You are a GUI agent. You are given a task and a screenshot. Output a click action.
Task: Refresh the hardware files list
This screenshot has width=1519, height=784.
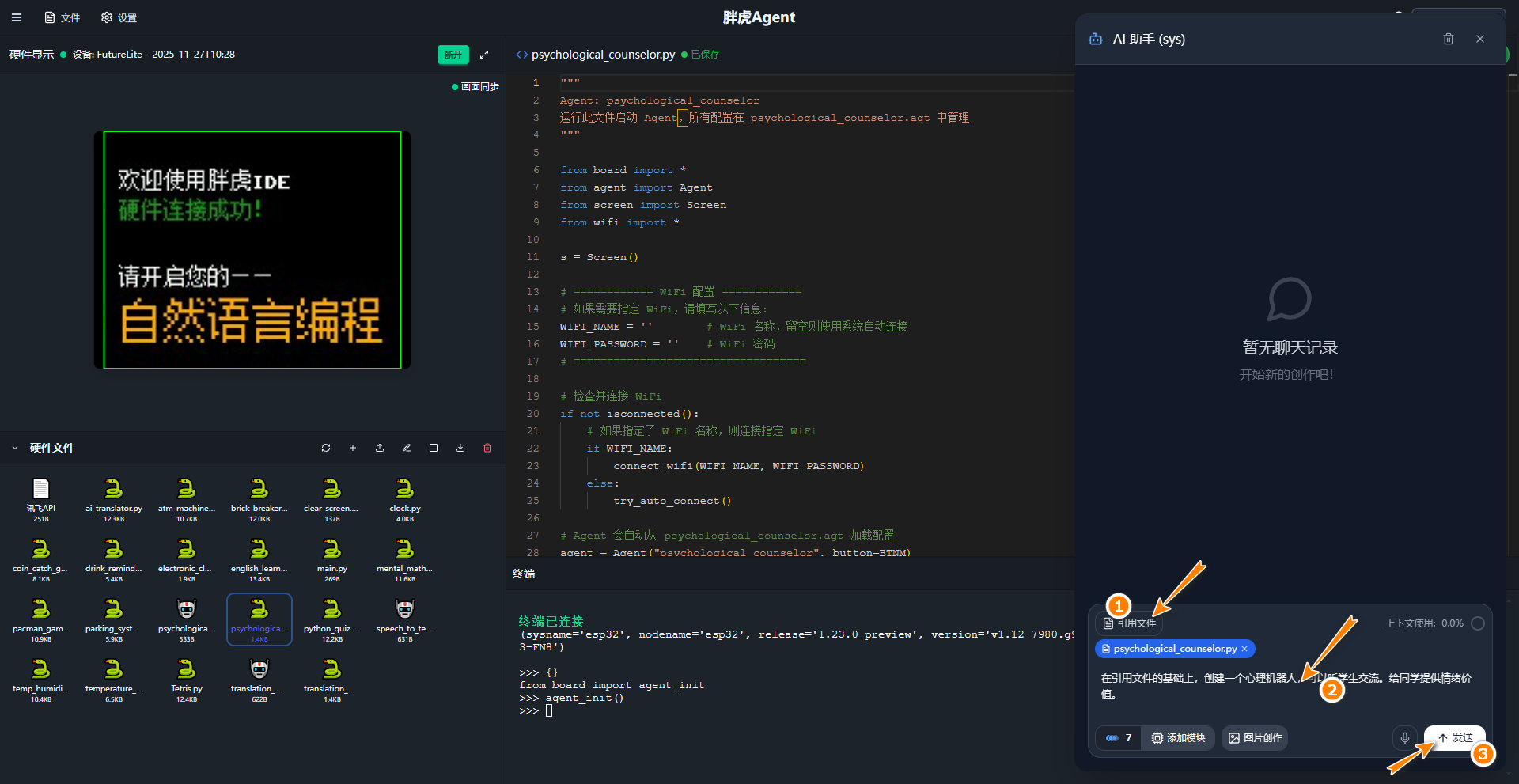326,448
